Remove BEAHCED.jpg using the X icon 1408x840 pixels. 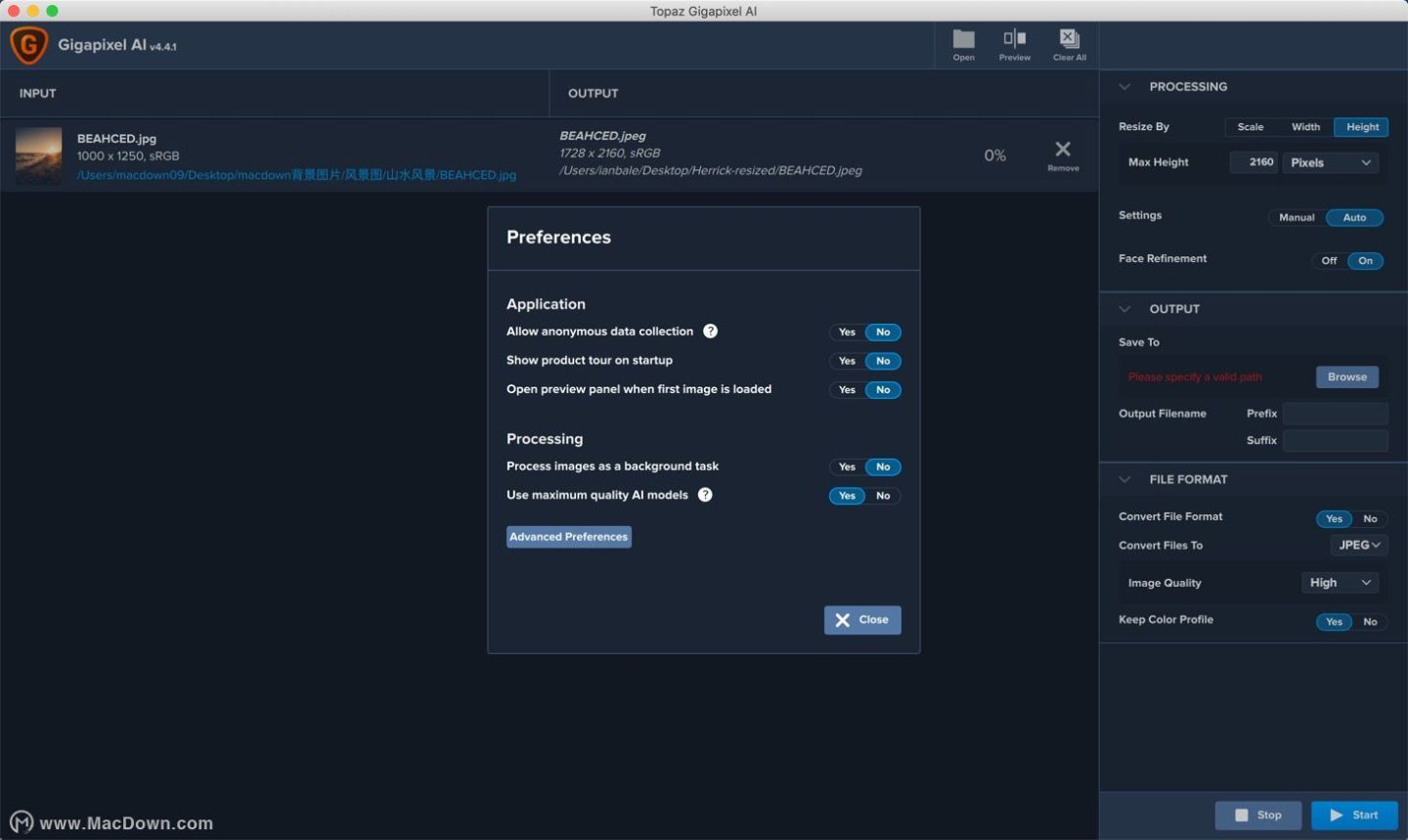1063,155
